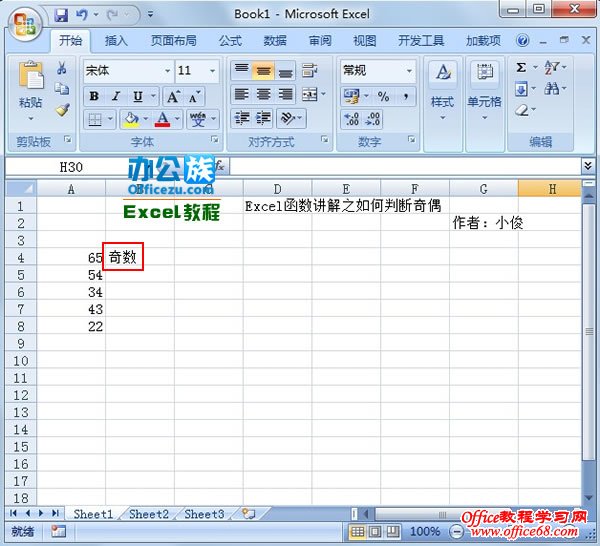This screenshot has height=546, width=600.
Task: Save the workbook from Quick Access Toolbar
Action: [61, 15]
